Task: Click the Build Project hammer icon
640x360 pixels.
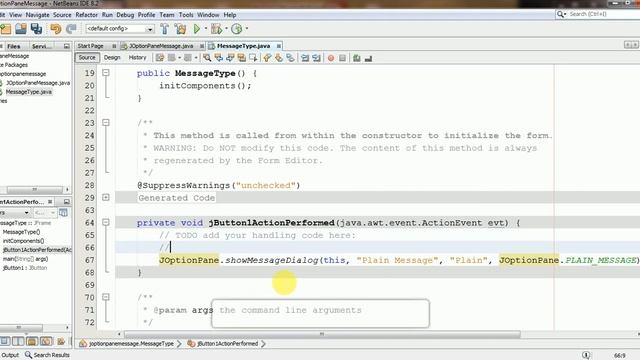Action: click(x=164, y=29)
